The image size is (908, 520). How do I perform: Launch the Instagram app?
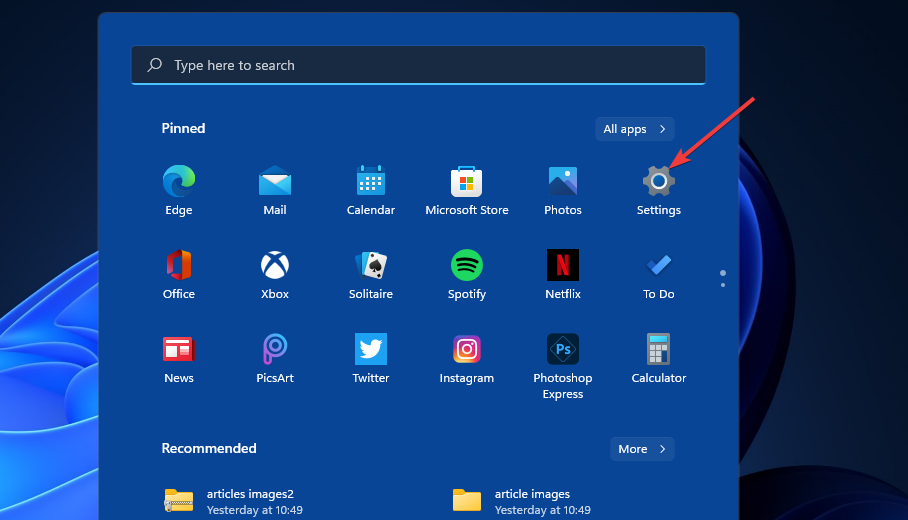[467, 358]
